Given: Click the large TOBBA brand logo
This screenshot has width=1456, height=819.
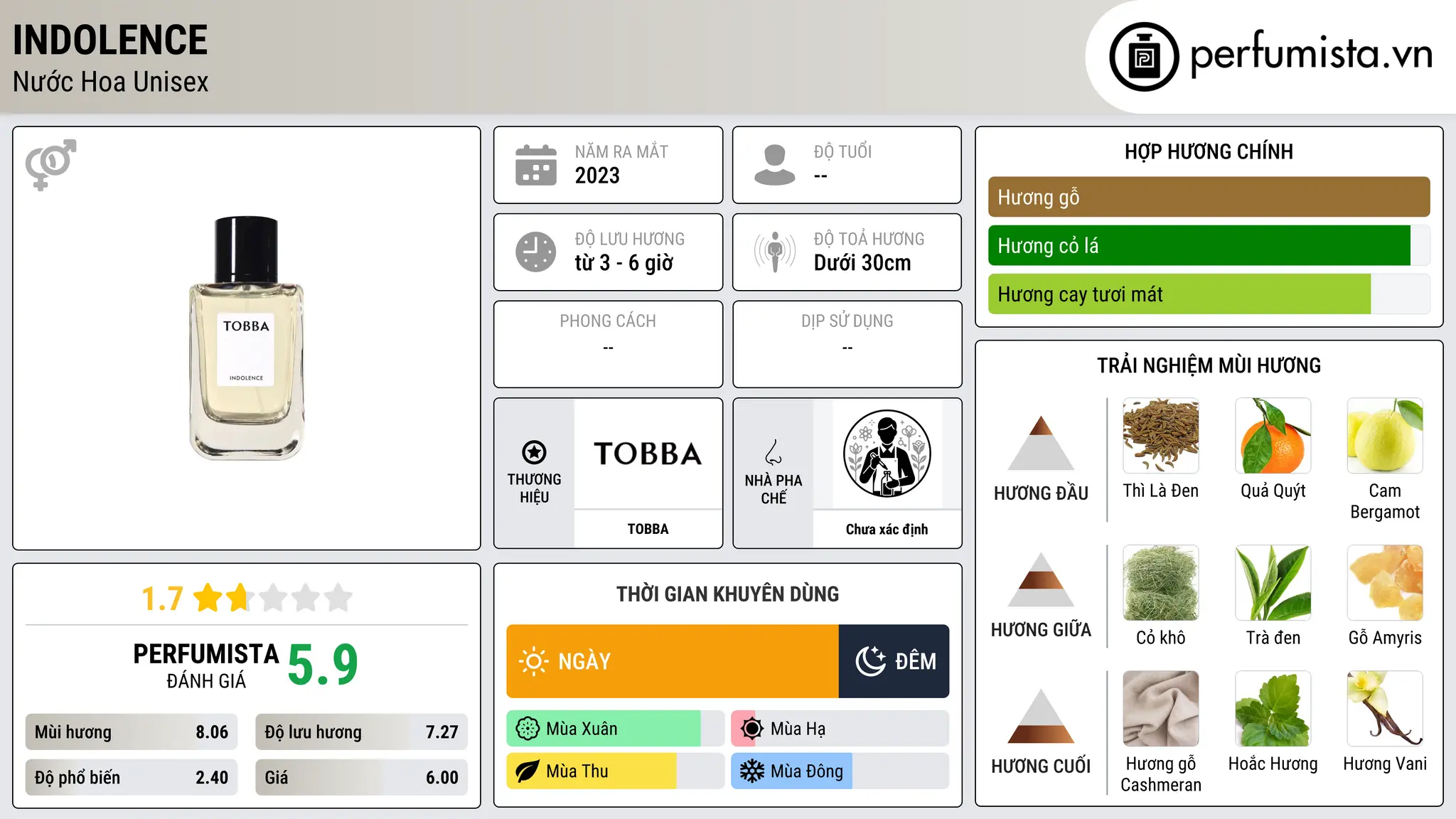Looking at the screenshot, I should (x=648, y=454).
